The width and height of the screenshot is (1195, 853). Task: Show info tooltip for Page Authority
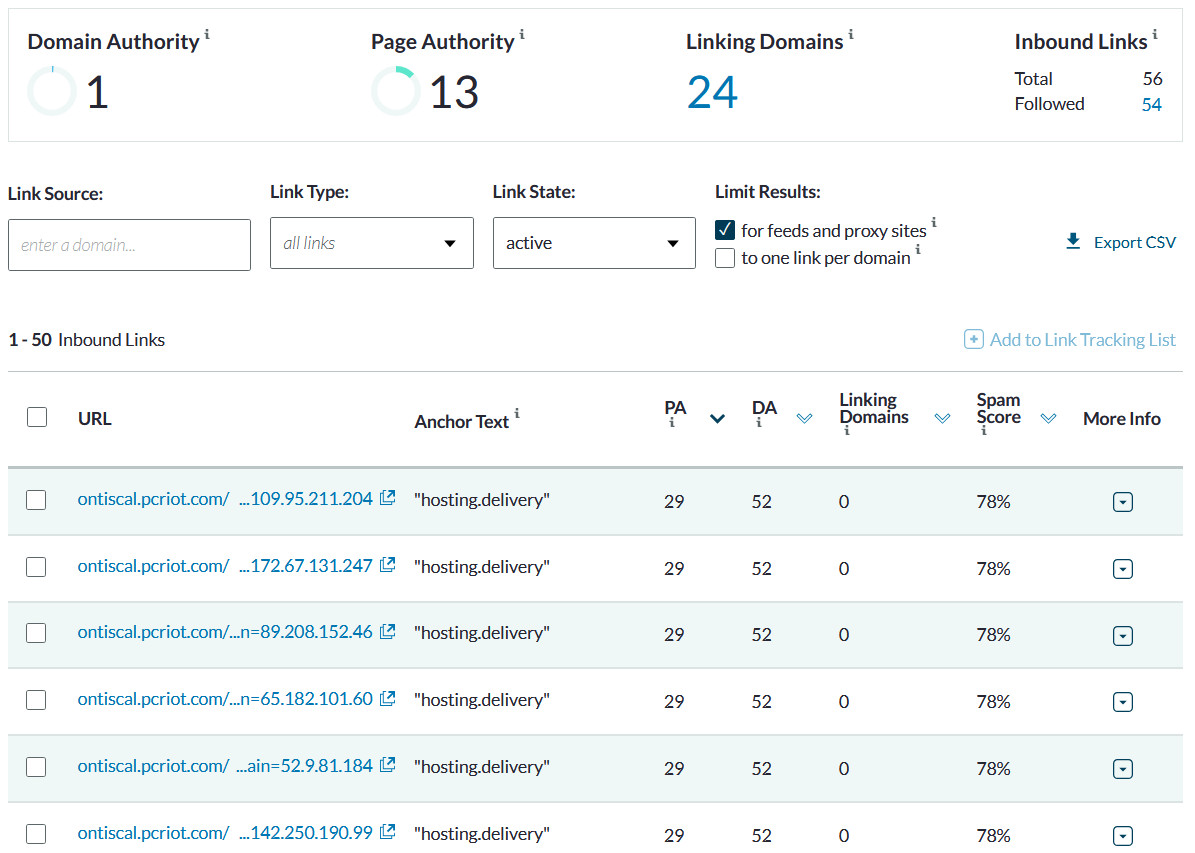tap(522, 34)
